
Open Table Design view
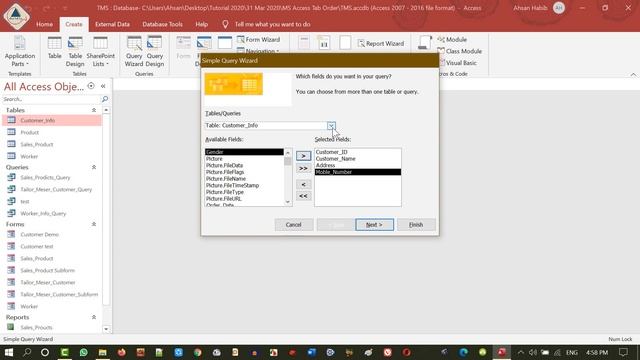click(75, 51)
